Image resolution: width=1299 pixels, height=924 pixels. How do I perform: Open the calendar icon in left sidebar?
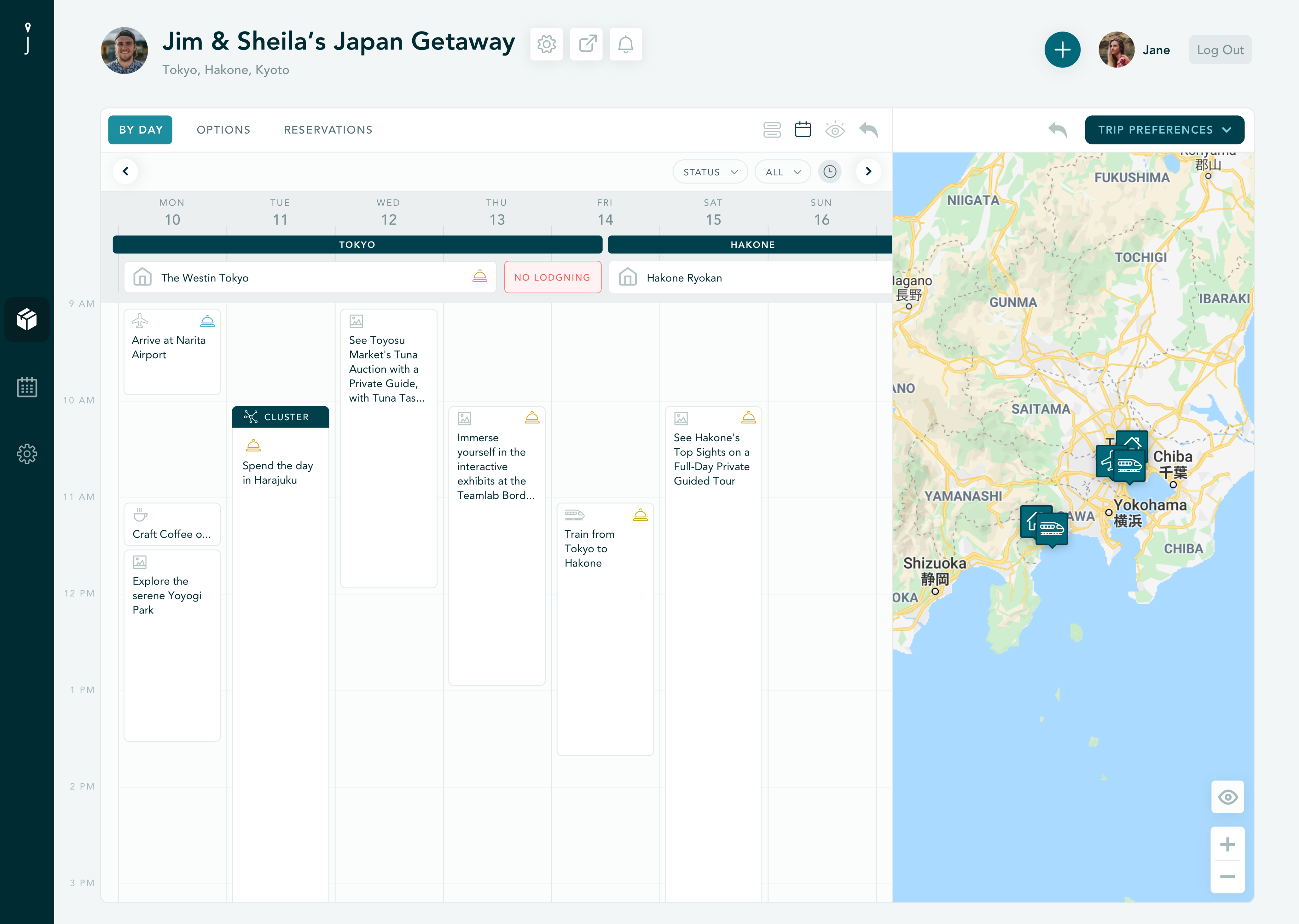click(x=27, y=387)
